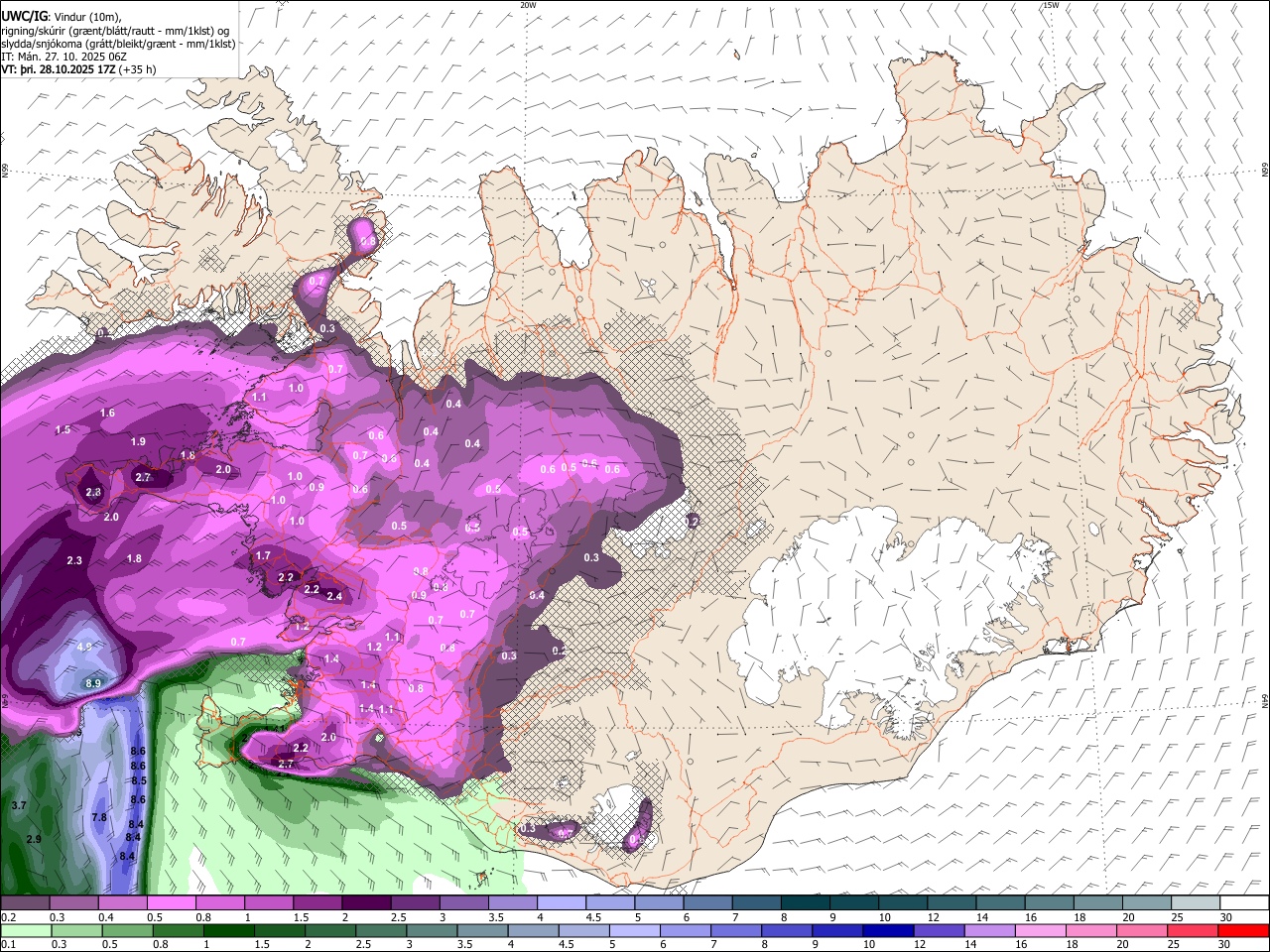
Task: Select the bright pink 0.5–0.8 snow legend swatch
Action: pyautogui.click(x=172, y=903)
